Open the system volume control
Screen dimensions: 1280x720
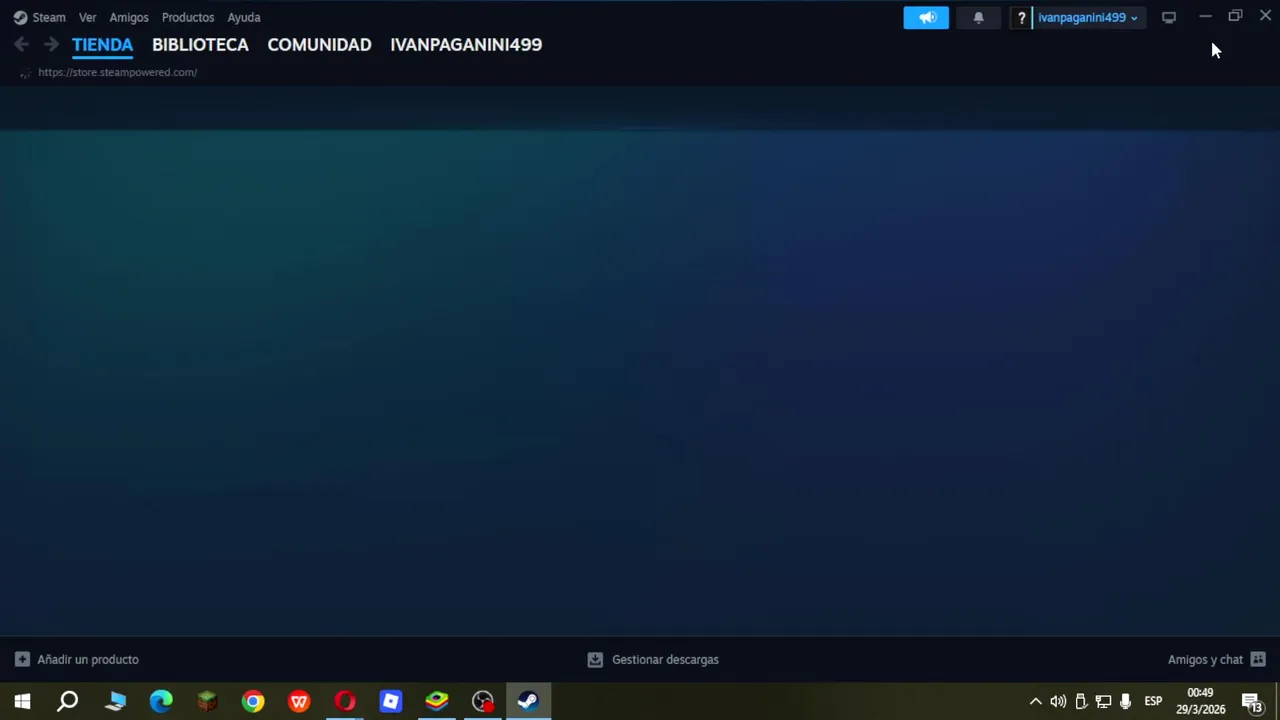pos(1058,701)
